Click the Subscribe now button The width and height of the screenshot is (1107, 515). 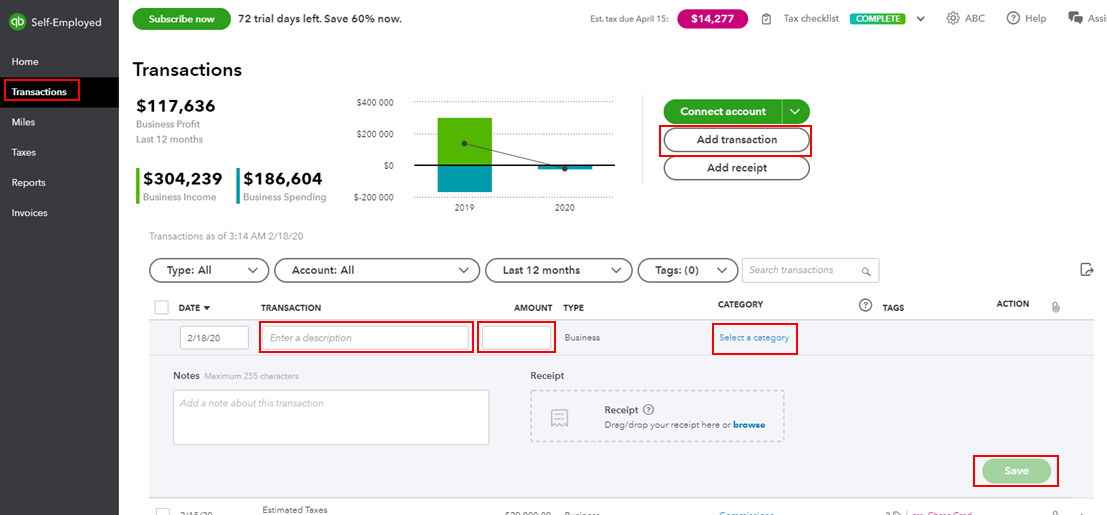[x=181, y=19]
